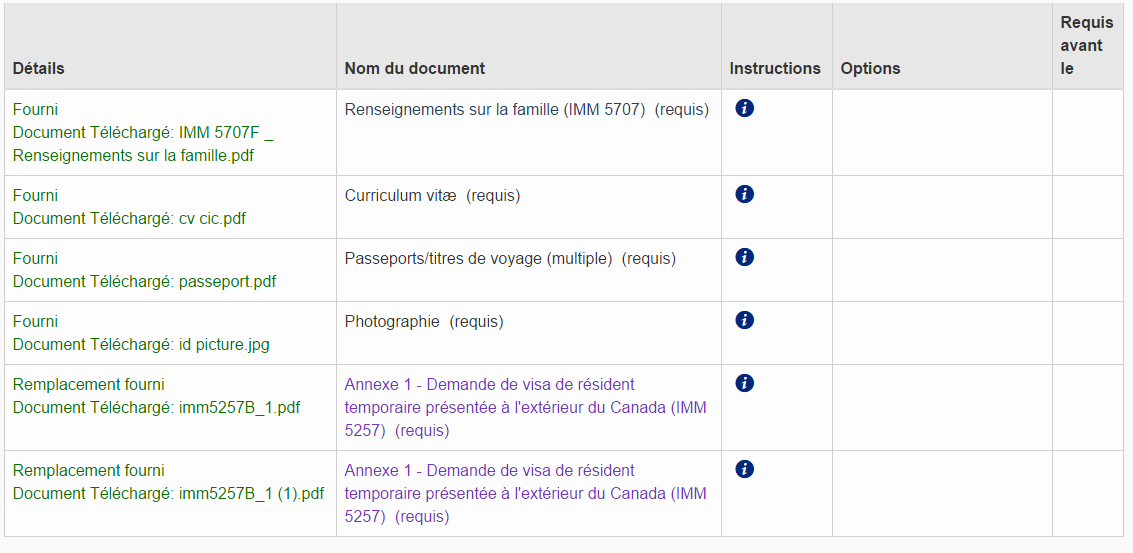Image resolution: width=1133 pixels, height=553 pixels.
Task: Click info icon beside imm5257B_1 (1).pdf row
Action: coord(744,470)
